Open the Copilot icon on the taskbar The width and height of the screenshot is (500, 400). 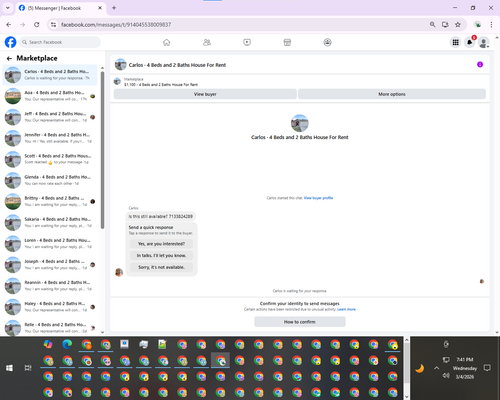(48, 344)
